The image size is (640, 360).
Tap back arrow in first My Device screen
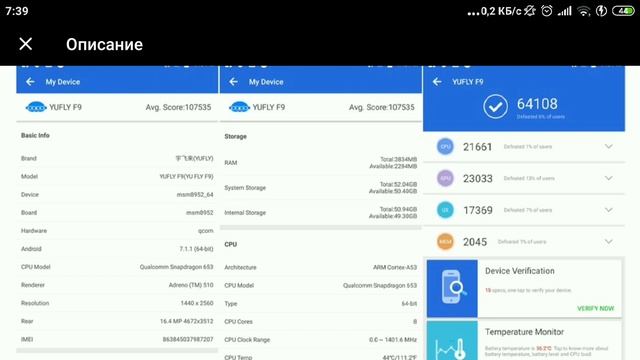click(x=30, y=82)
